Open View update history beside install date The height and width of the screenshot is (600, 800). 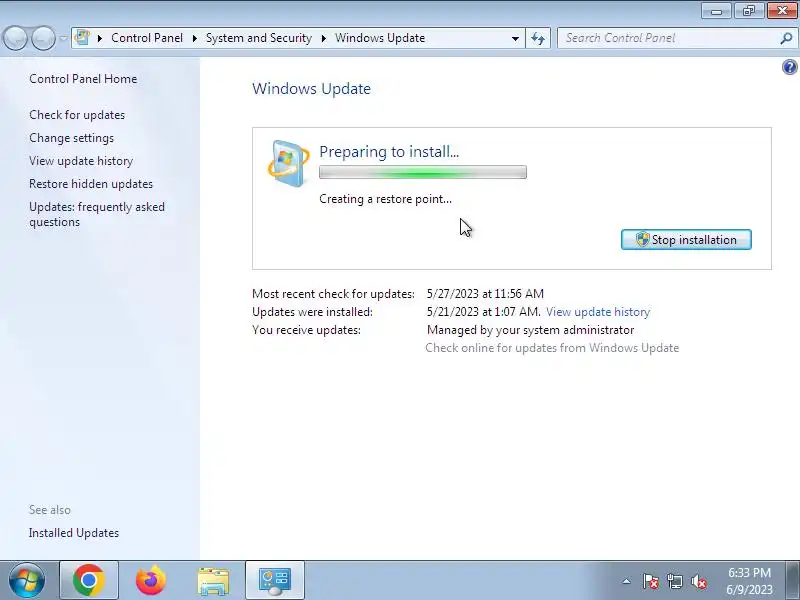[598, 312]
